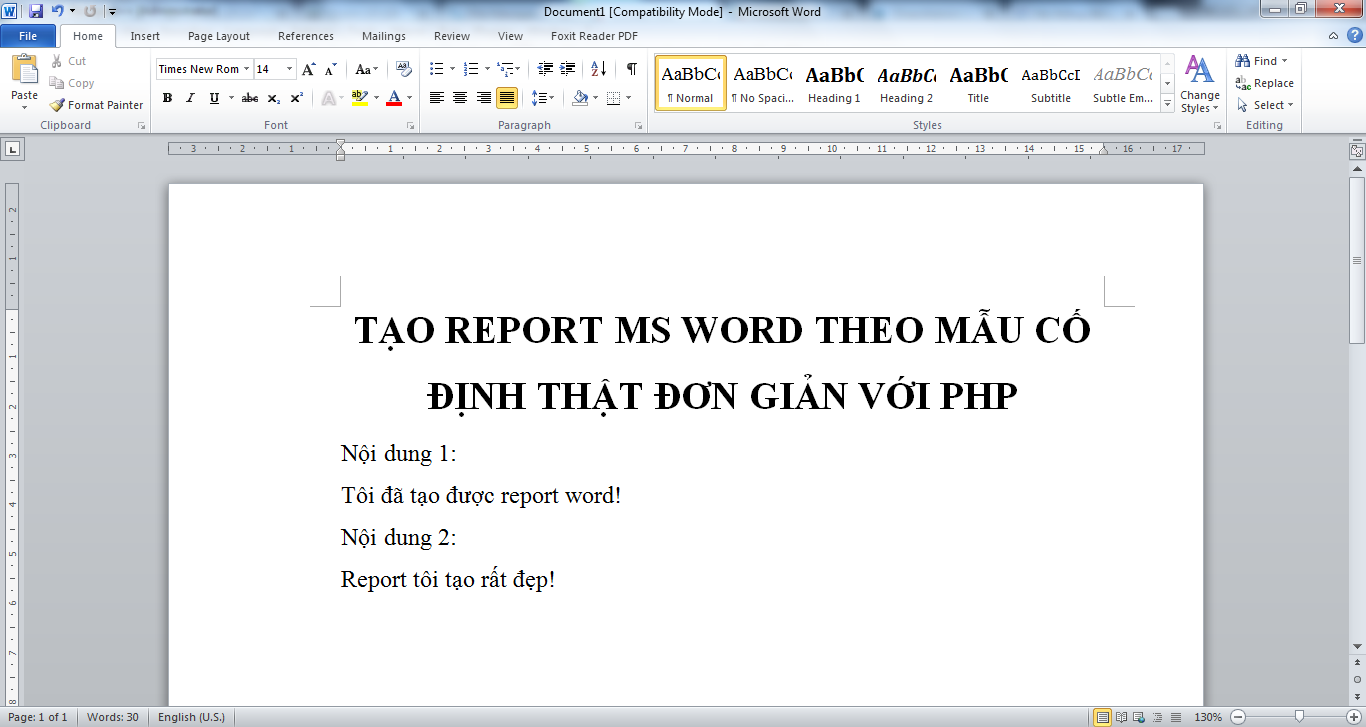Switch to the Page Layout tab
The height and width of the screenshot is (727, 1366).
point(219,36)
